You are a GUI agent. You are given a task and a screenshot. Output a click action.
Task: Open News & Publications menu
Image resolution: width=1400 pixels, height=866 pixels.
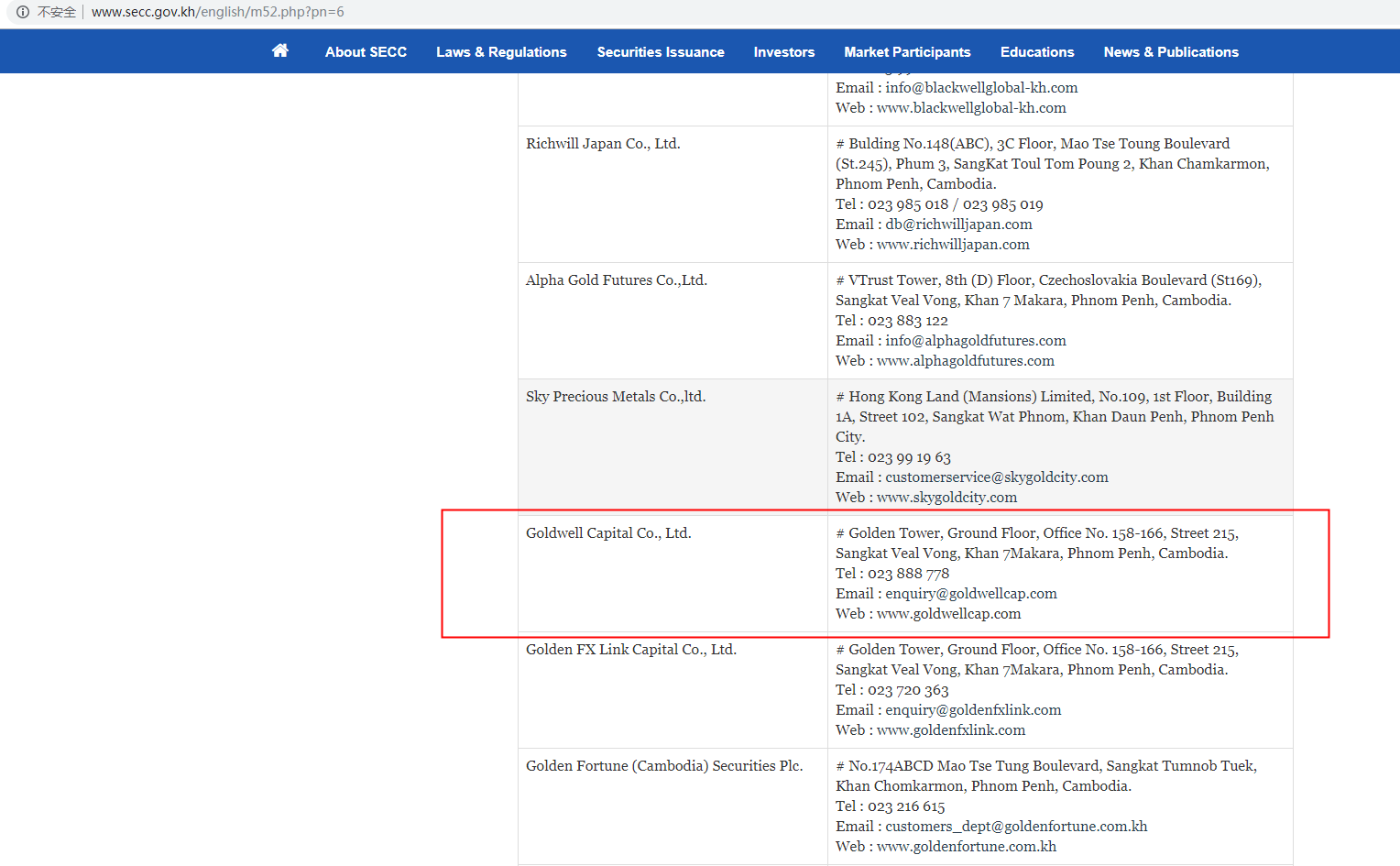(x=1171, y=52)
